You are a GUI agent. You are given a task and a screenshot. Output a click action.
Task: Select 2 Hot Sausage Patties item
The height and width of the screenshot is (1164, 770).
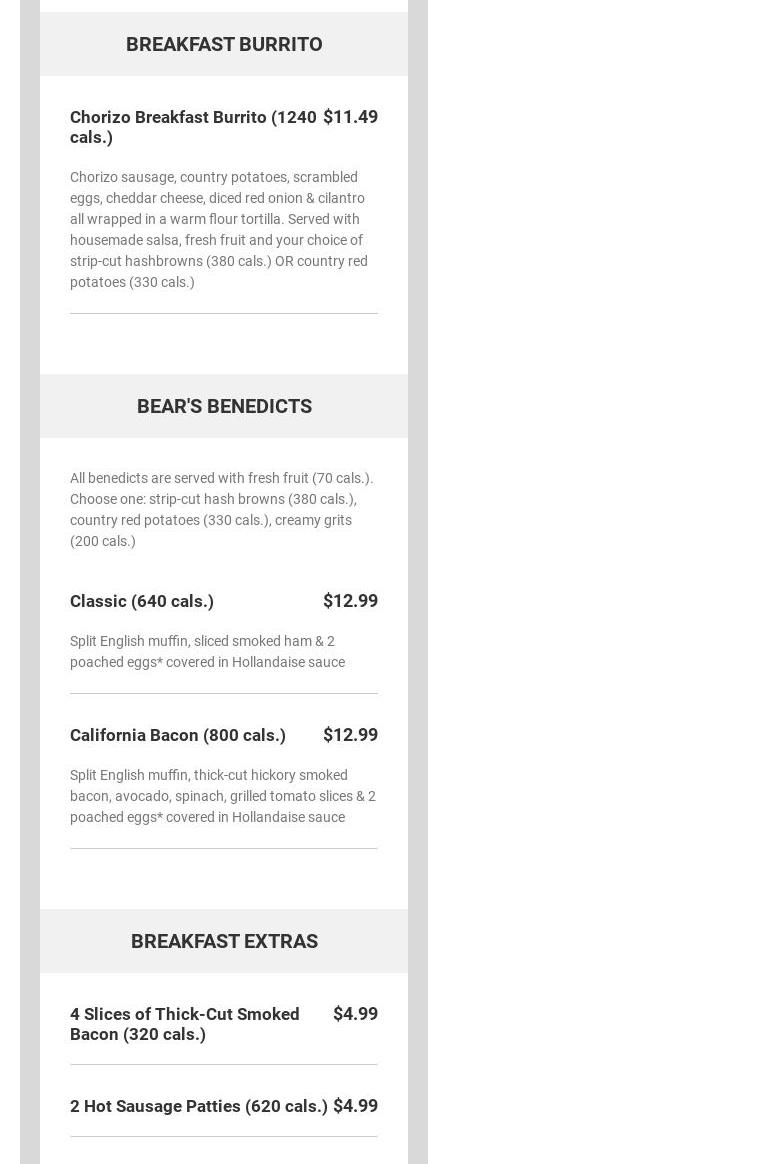[x=199, y=1106]
